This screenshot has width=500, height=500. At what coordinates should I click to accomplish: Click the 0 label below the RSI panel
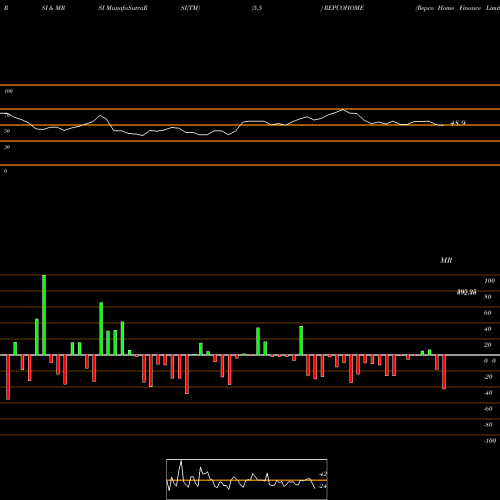(5, 171)
